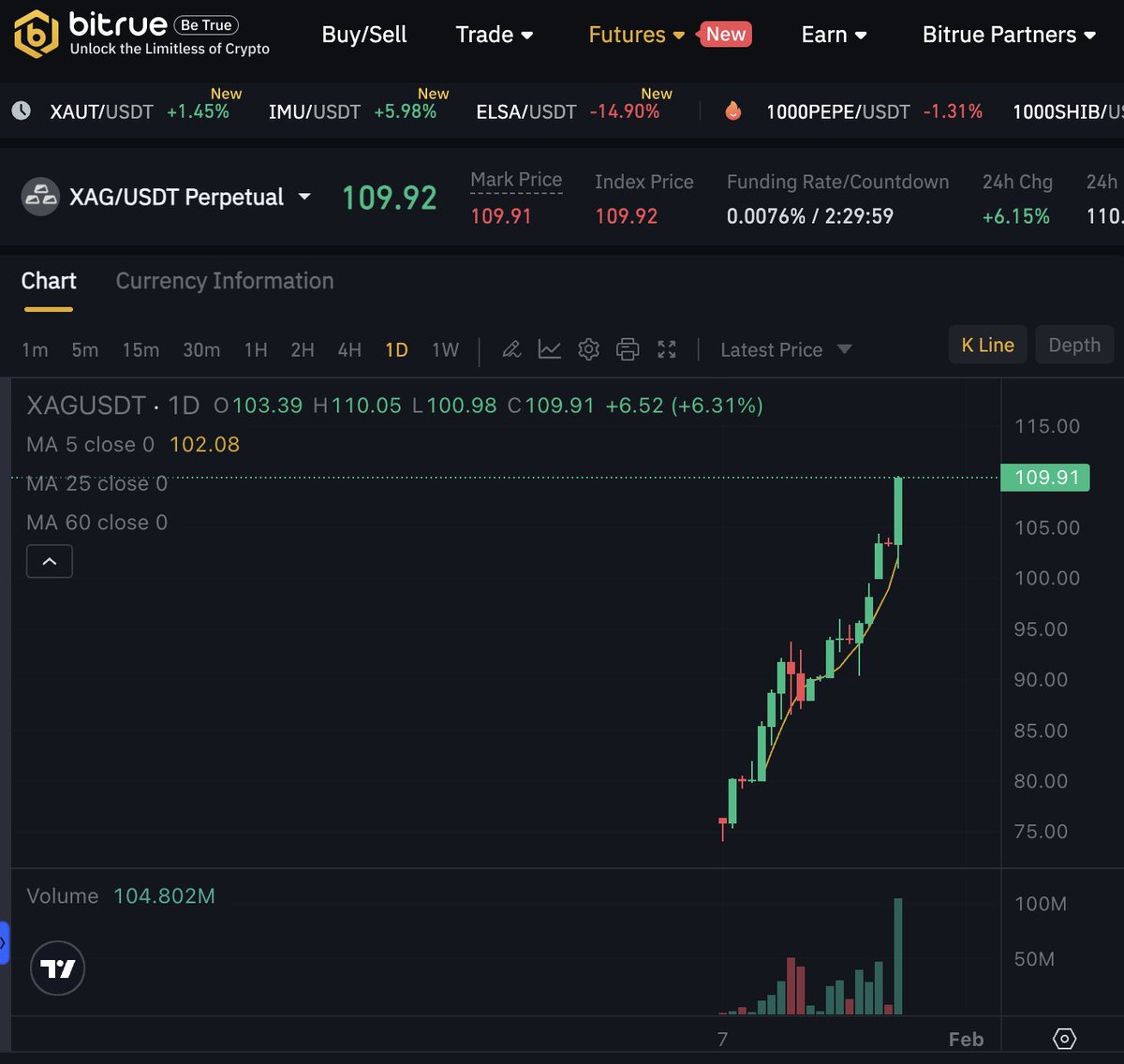Image resolution: width=1124 pixels, height=1064 pixels.
Task: Select the drawing tools pencil icon
Action: [510, 348]
